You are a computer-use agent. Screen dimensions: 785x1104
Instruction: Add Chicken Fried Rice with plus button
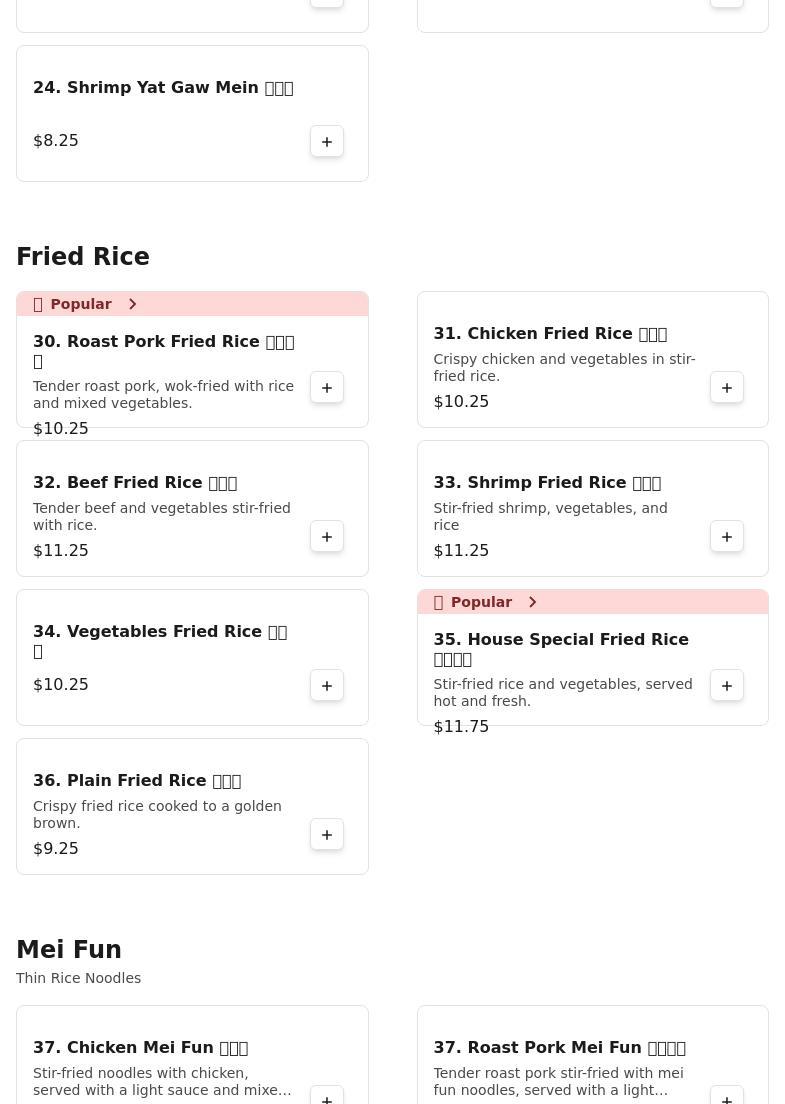pos(727,387)
